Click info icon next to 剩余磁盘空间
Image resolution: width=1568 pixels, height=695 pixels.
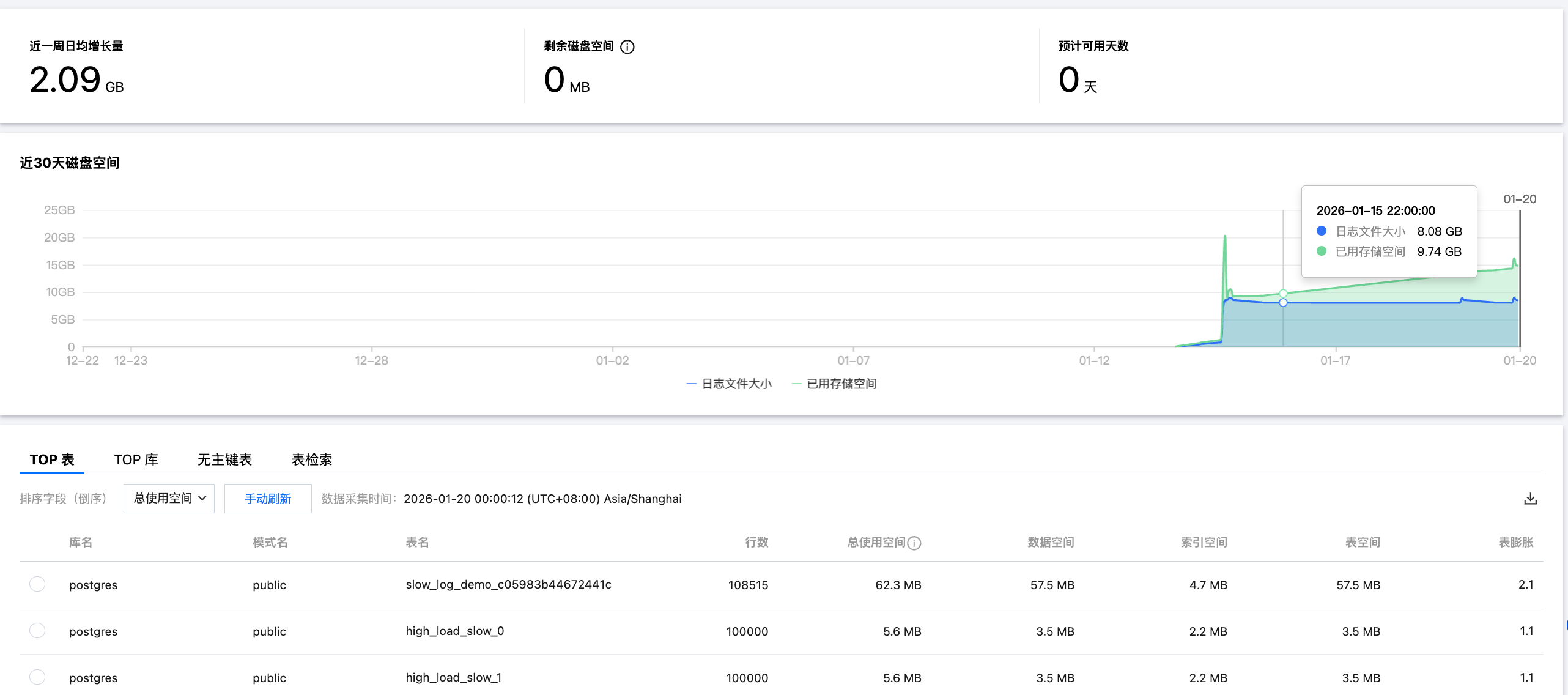[x=627, y=47]
